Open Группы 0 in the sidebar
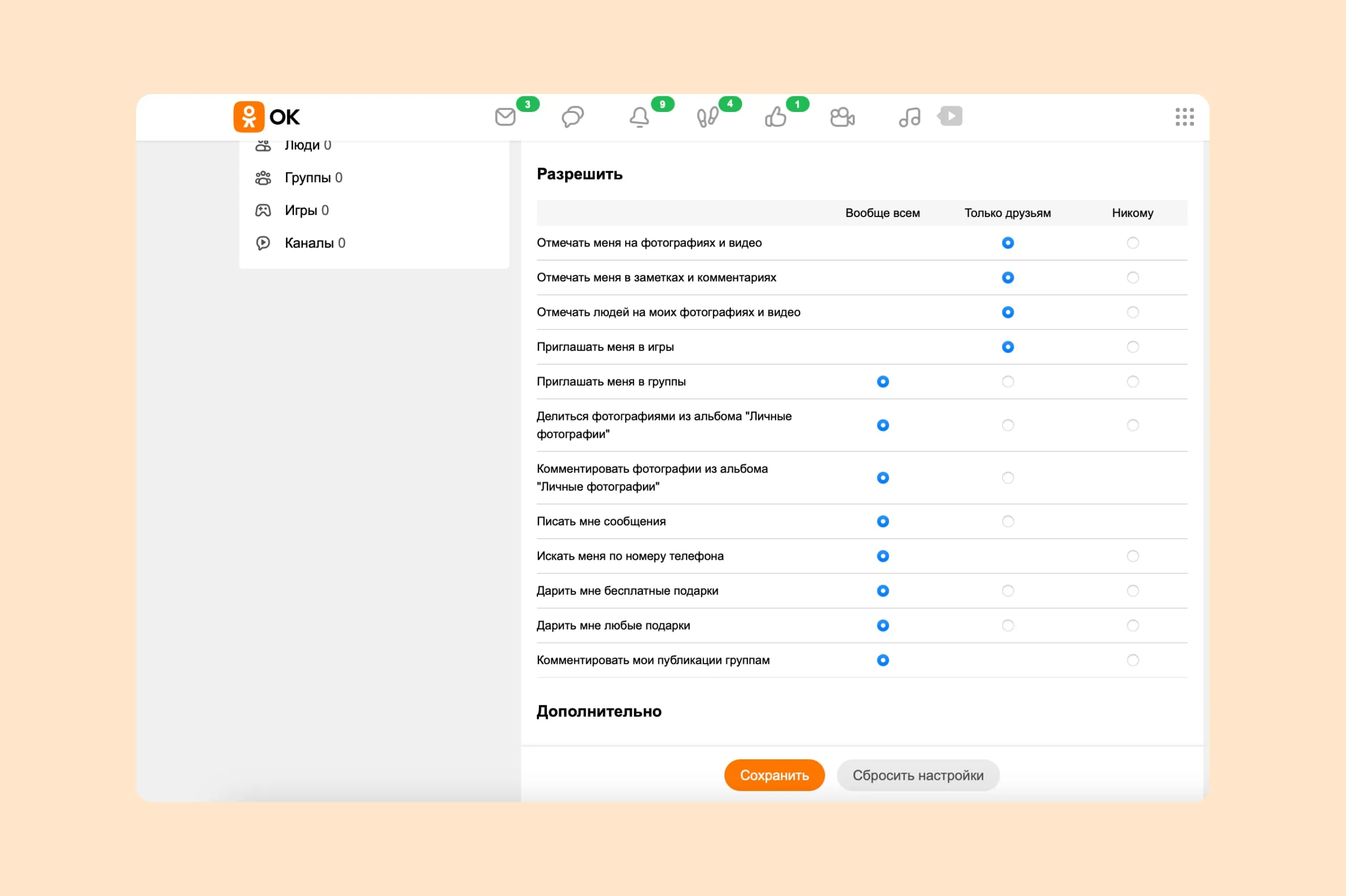Viewport: 1346px width, 896px height. (313, 178)
